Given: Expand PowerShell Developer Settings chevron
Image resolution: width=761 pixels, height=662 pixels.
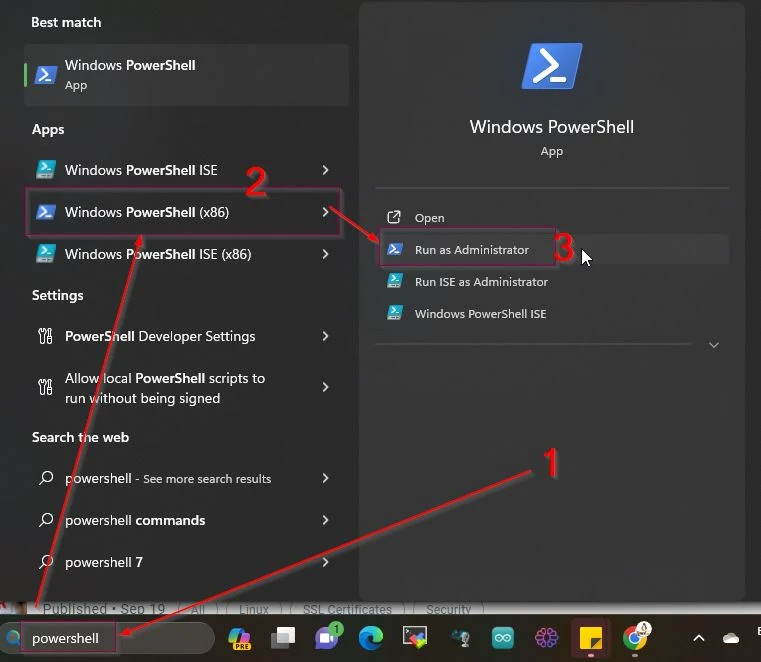Looking at the screenshot, I should tap(325, 336).
